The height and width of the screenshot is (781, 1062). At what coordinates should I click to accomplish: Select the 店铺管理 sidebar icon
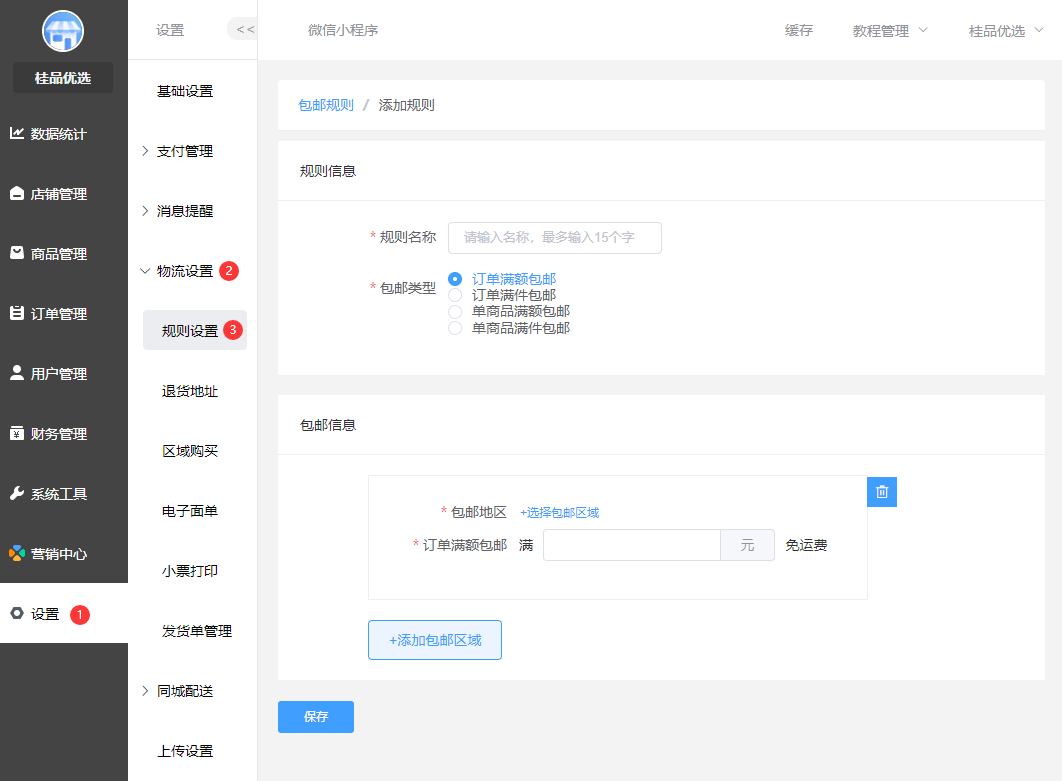point(63,193)
